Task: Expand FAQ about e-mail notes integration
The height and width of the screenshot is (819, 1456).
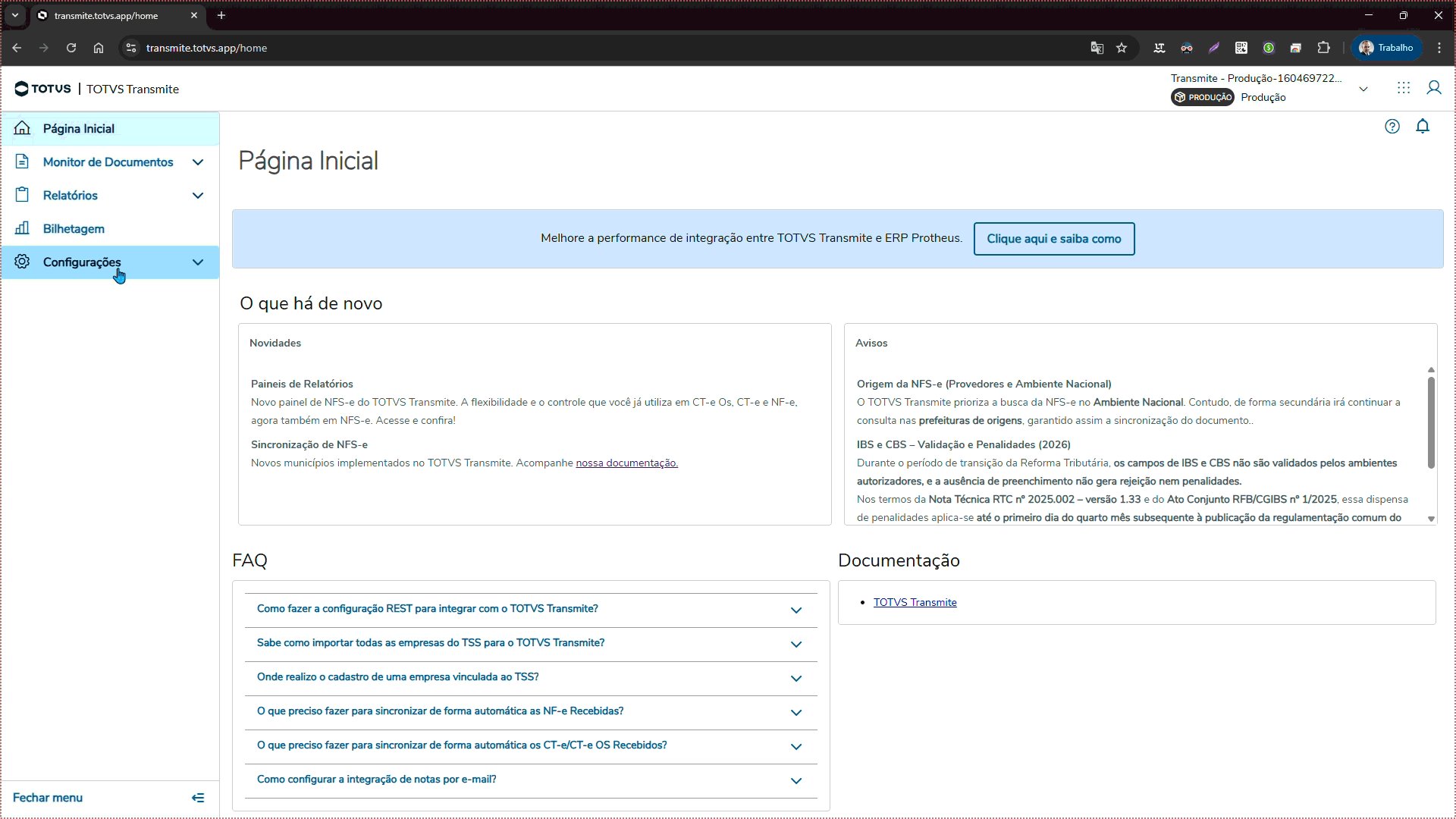Action: tap(795, 780)
